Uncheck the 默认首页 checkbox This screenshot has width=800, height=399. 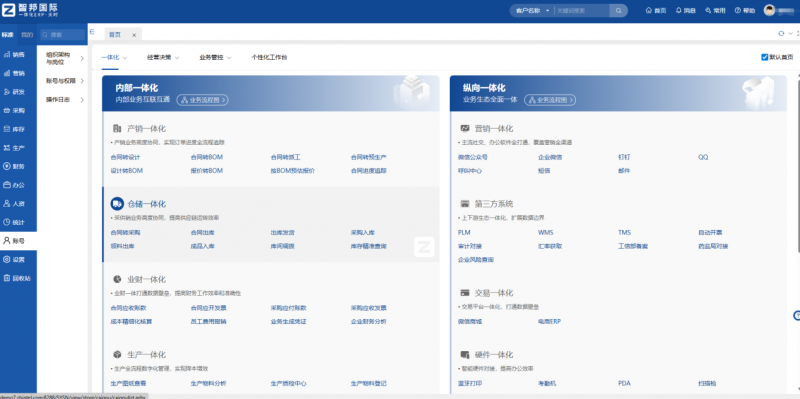[764, 57]
